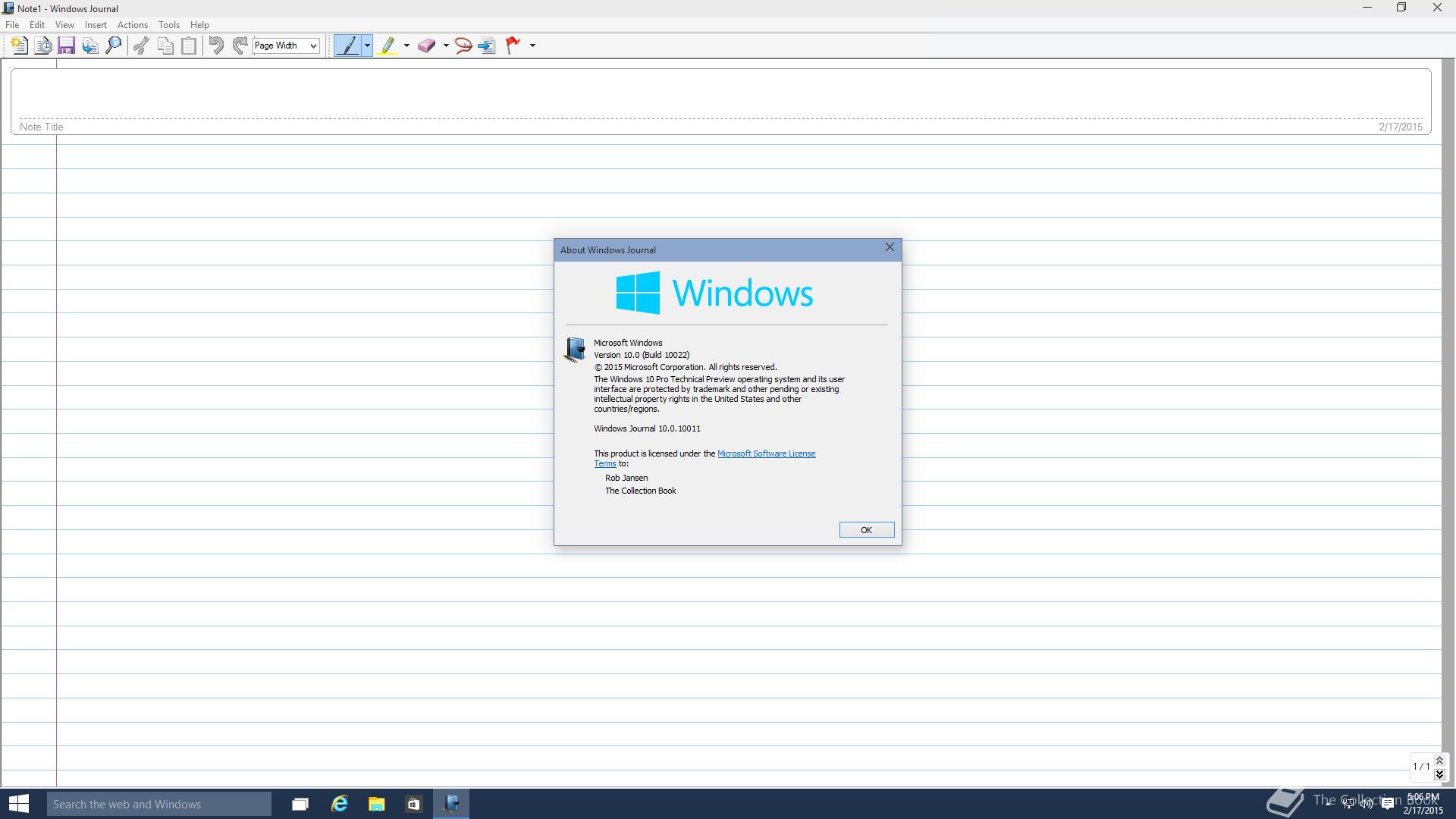
Task: Open the Tools menu
Action: 168,25
